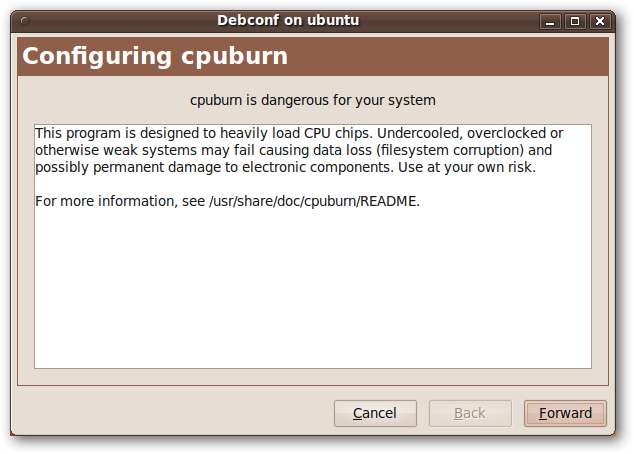The height and width of the screenshot is (454, 634).
Task: Minimize the Debconf window
Action: [552, 20]
